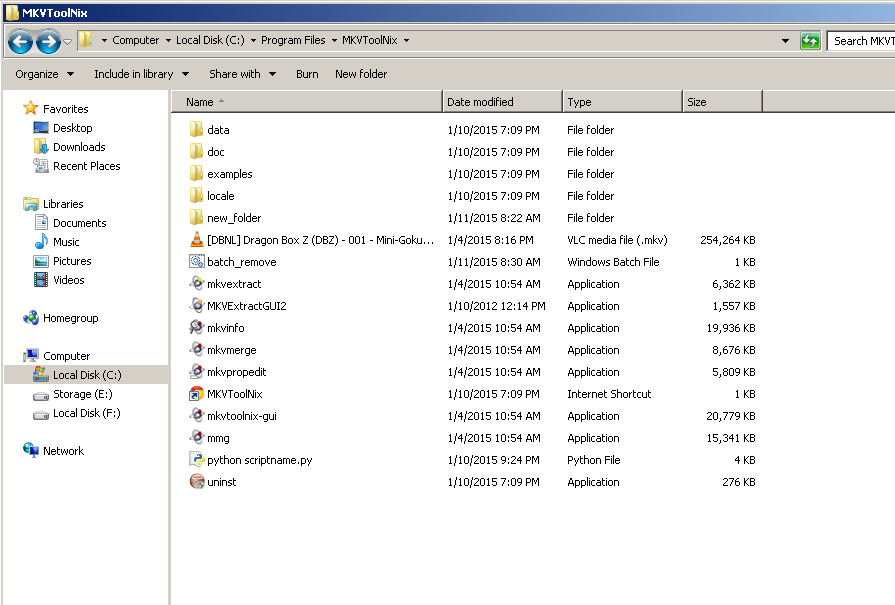Click the '1/11/2015 8:22 AM' date
This screenshot has height=605, width=895.
coord(494,218)
